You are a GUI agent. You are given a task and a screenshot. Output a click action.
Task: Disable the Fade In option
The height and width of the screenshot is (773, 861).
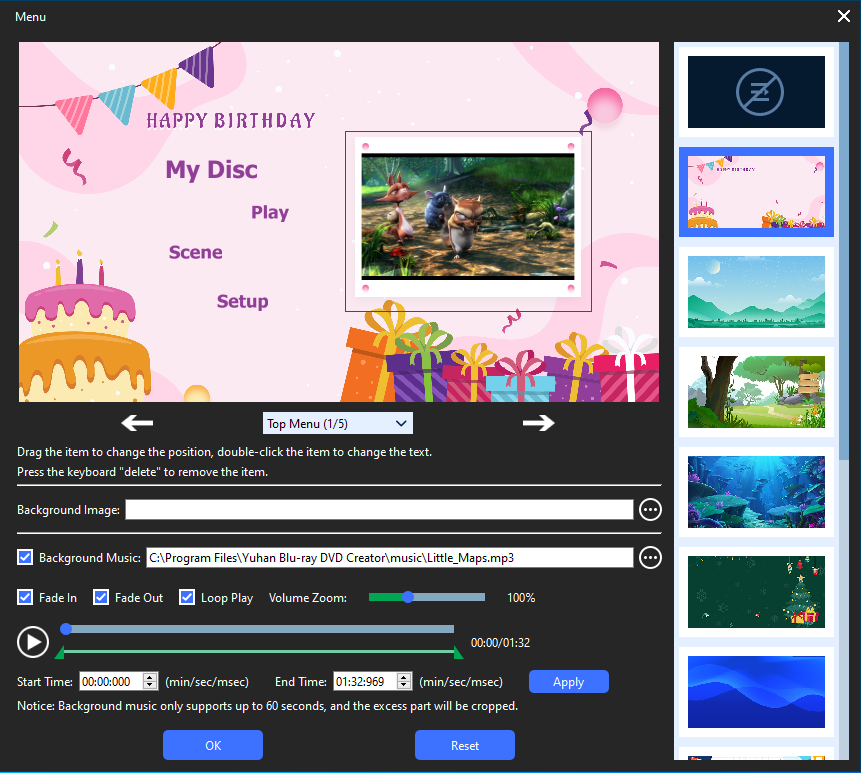25,597
